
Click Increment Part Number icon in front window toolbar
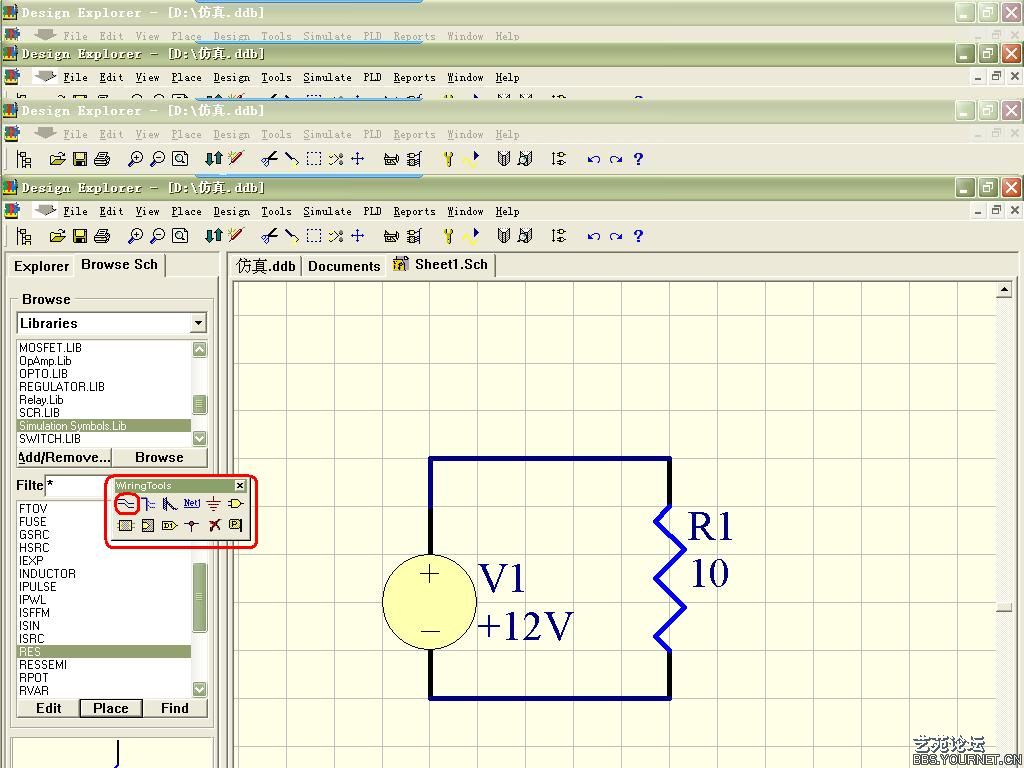pyautogui.click(x=558, y=236)
